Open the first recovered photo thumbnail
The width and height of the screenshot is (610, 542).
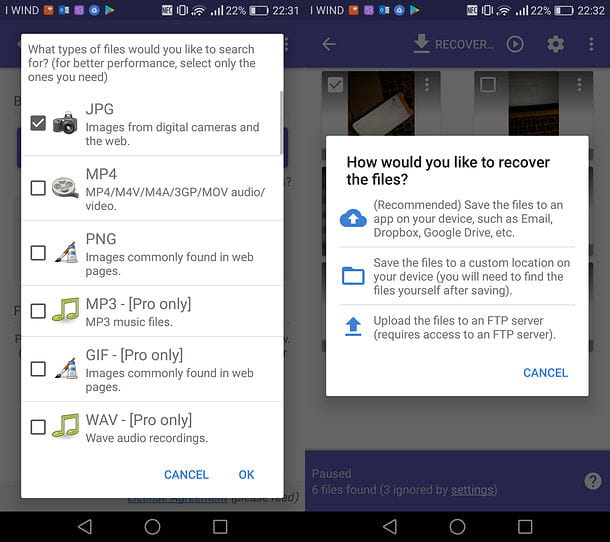click(x=381, y=103)
